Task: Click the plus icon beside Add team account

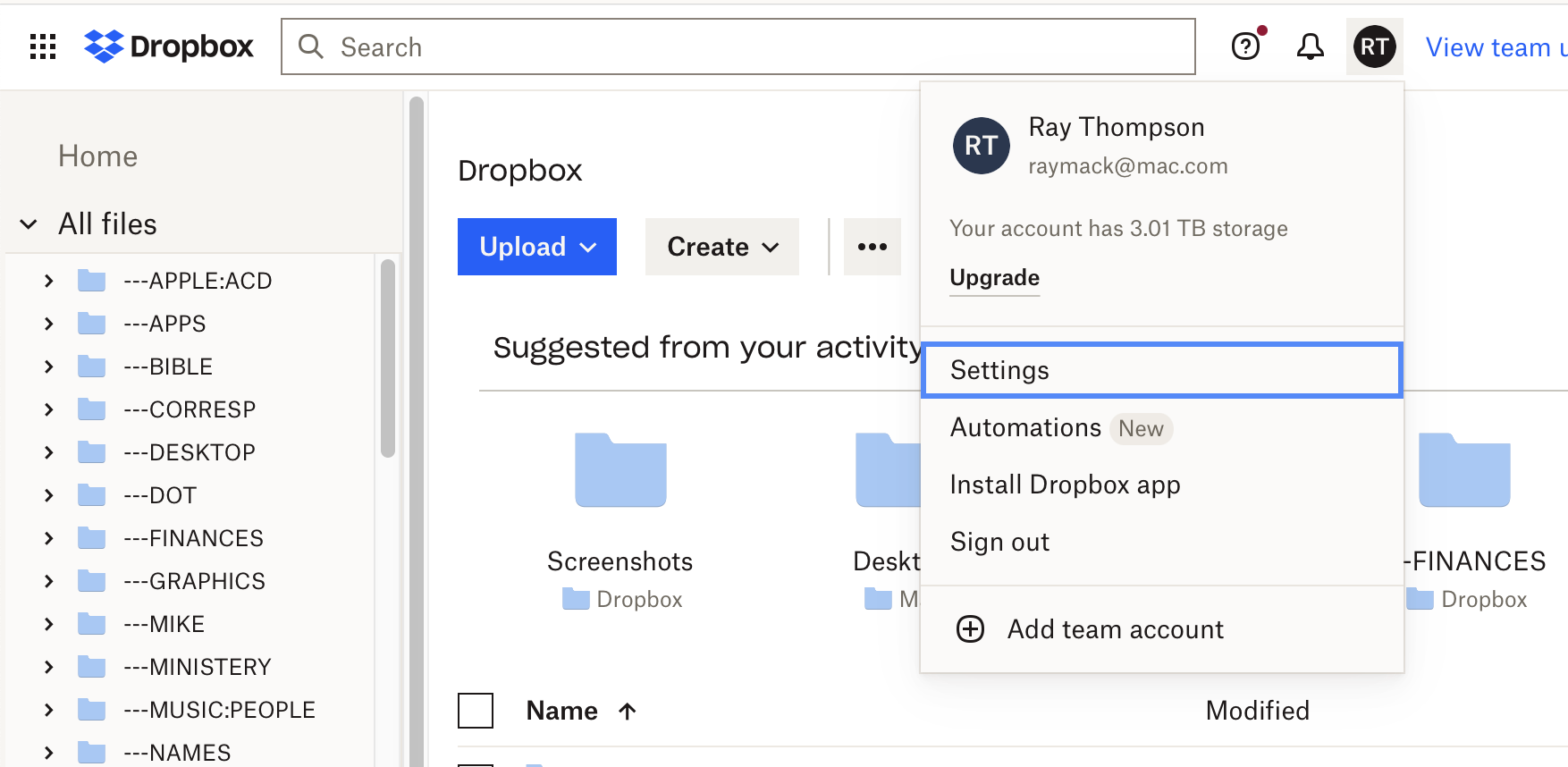Action: coord(970,629)
